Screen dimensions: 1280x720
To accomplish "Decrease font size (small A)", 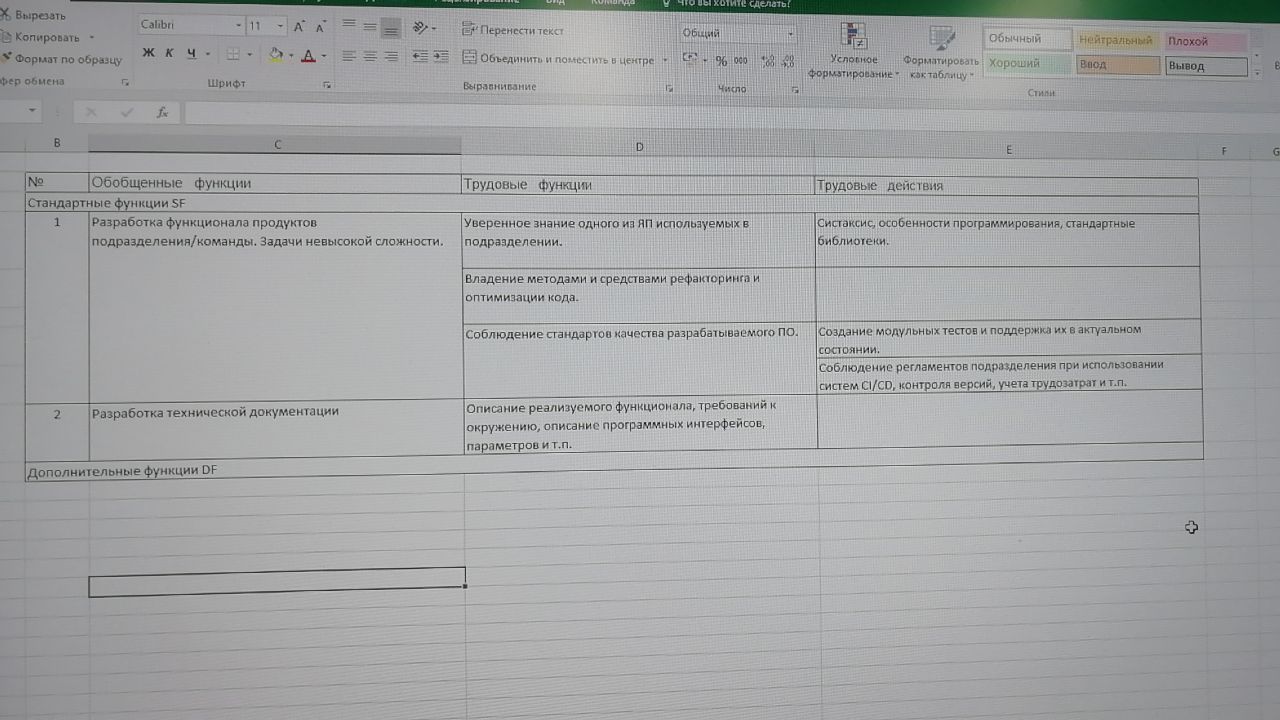I will (x=321, y=26).
